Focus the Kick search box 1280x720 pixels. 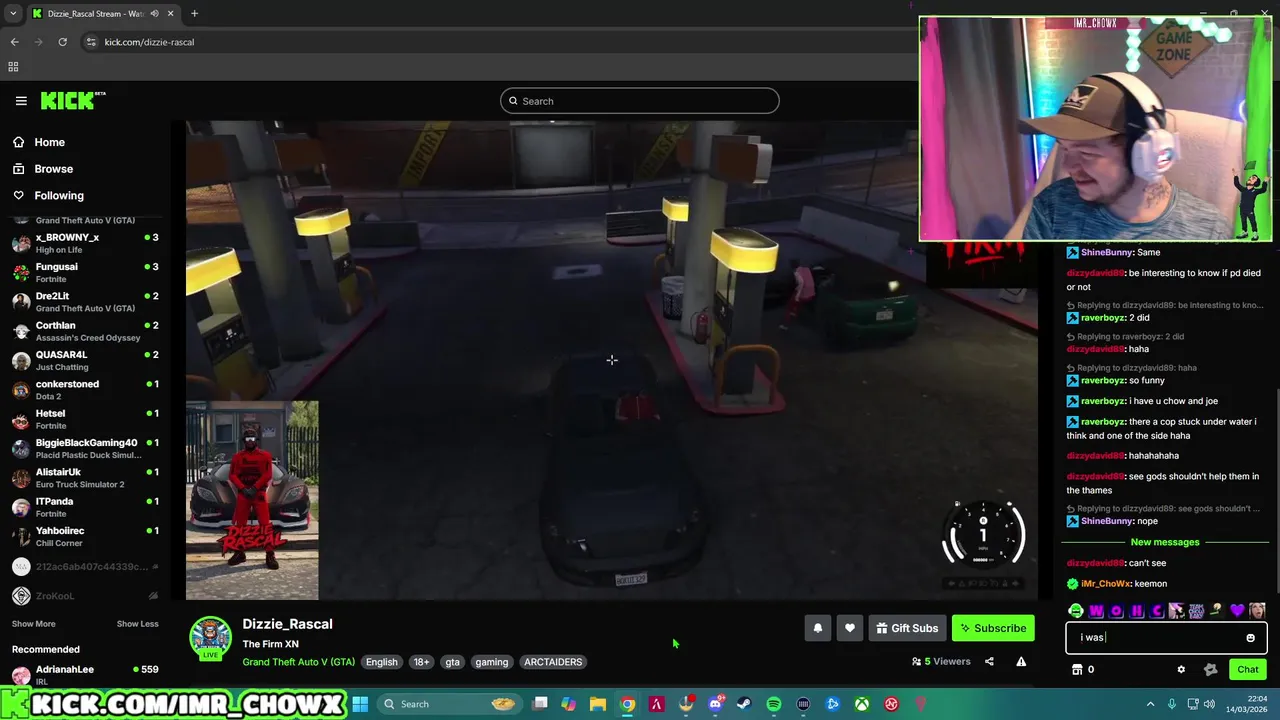click(640, 101)
